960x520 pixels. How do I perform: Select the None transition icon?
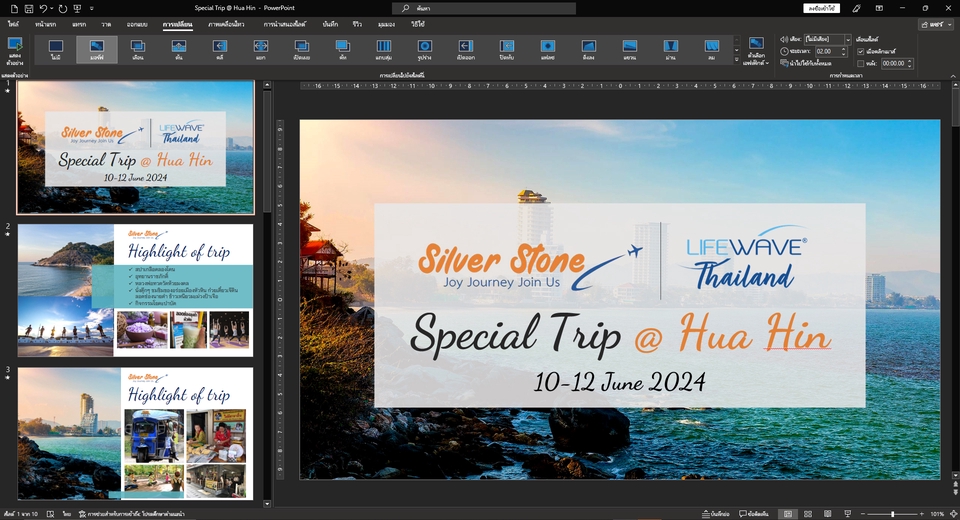56,50
